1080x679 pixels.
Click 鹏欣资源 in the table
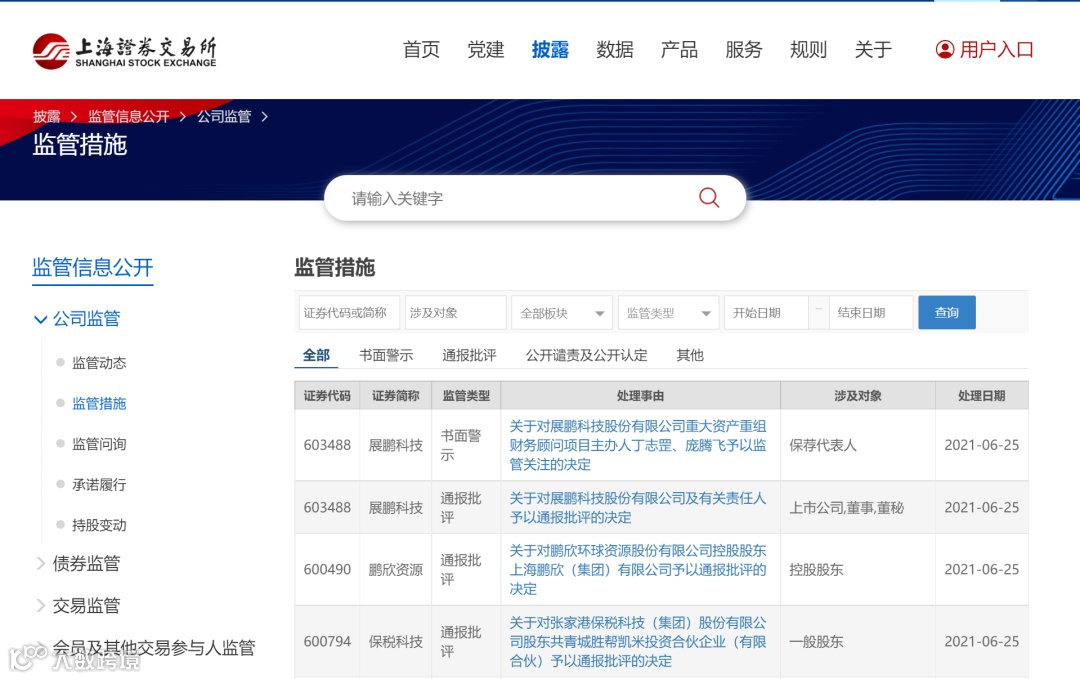395,570
